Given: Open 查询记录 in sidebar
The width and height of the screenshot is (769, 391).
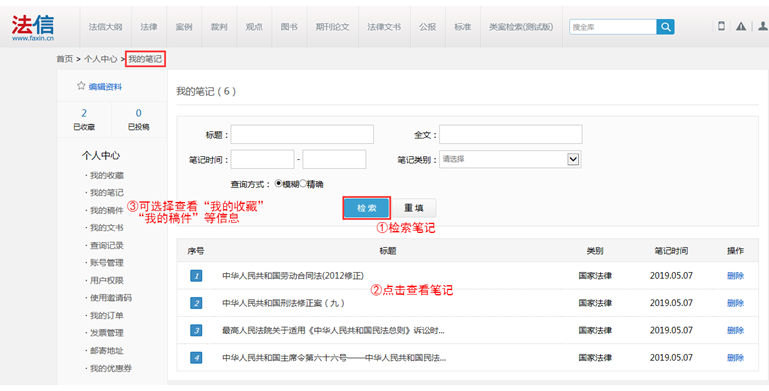Looking at the screenshot, I should 106,245.
